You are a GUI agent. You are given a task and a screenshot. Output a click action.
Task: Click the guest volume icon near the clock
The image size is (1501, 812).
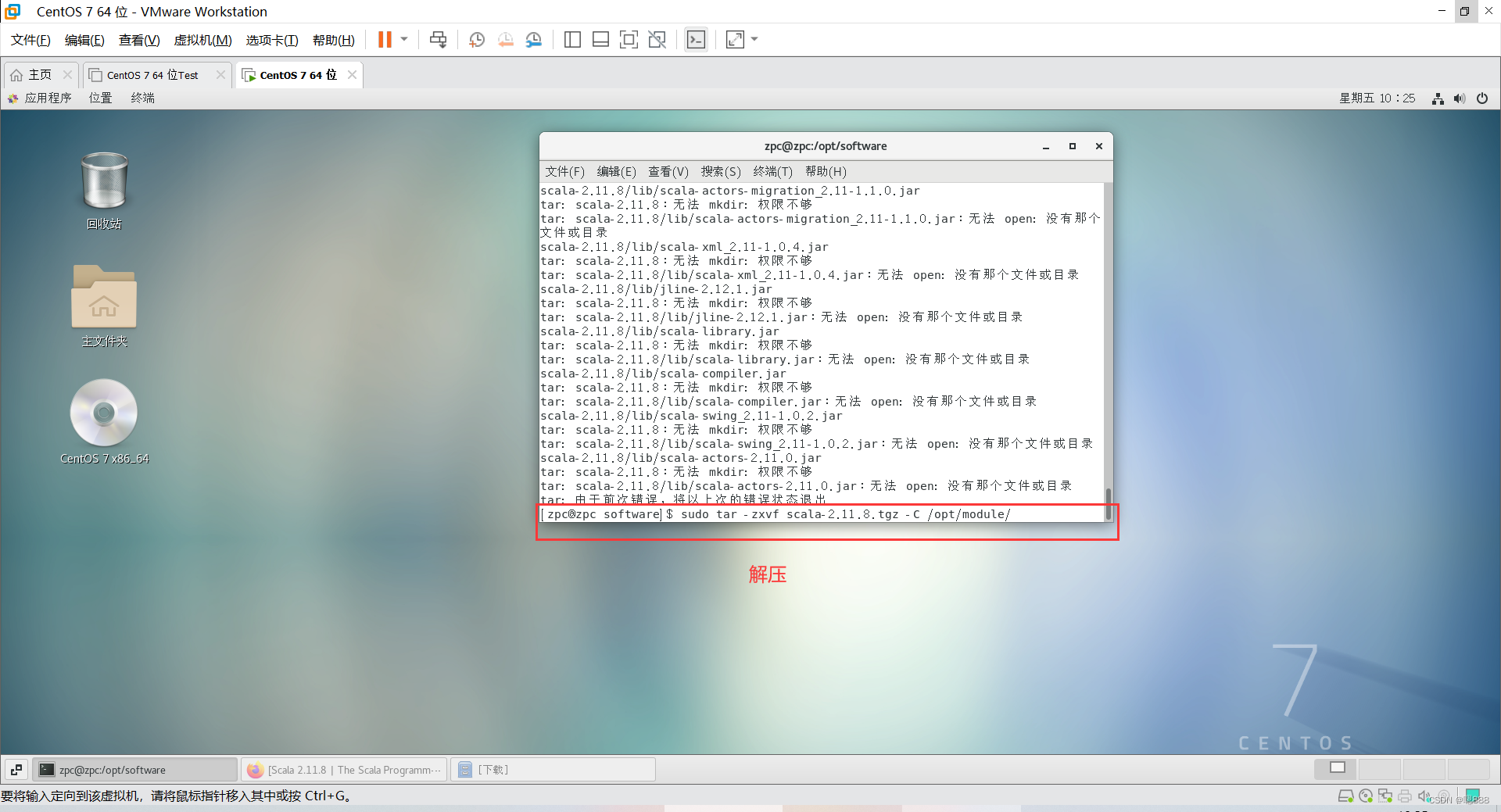pyautogui.click(x=1460, y=98)
